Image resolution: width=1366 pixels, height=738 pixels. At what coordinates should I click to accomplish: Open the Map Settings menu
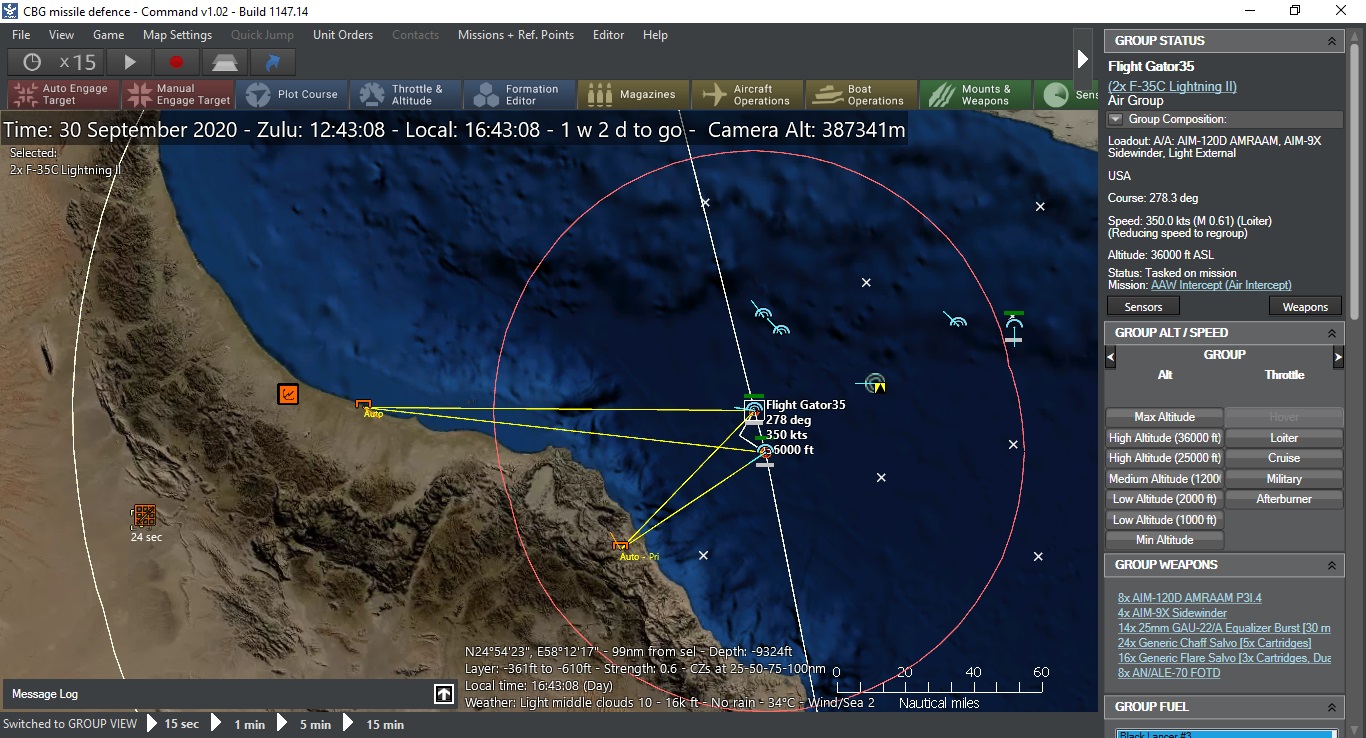(178, 35)
